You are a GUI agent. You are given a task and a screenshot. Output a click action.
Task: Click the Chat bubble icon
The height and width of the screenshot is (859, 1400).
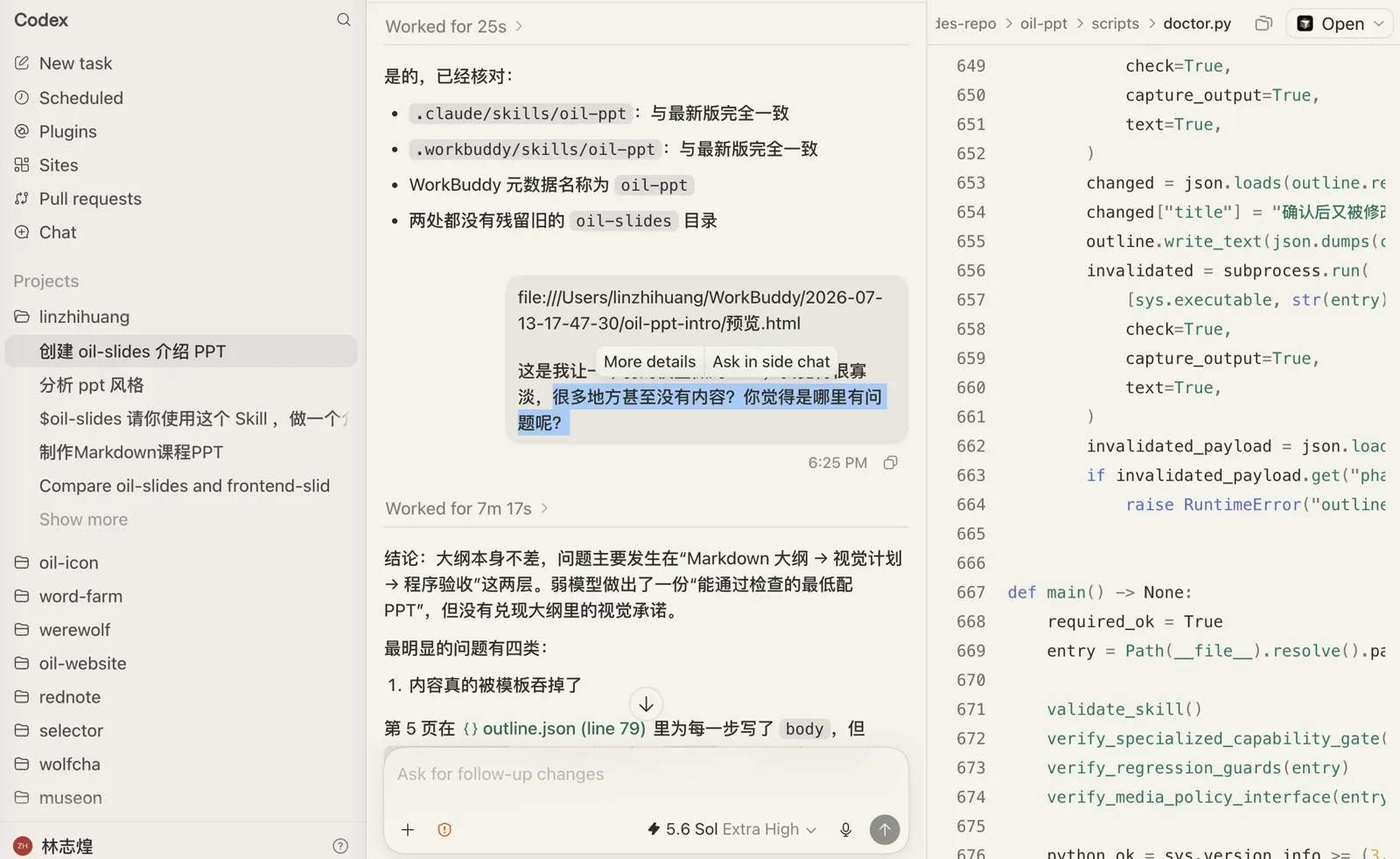(22, 232)
